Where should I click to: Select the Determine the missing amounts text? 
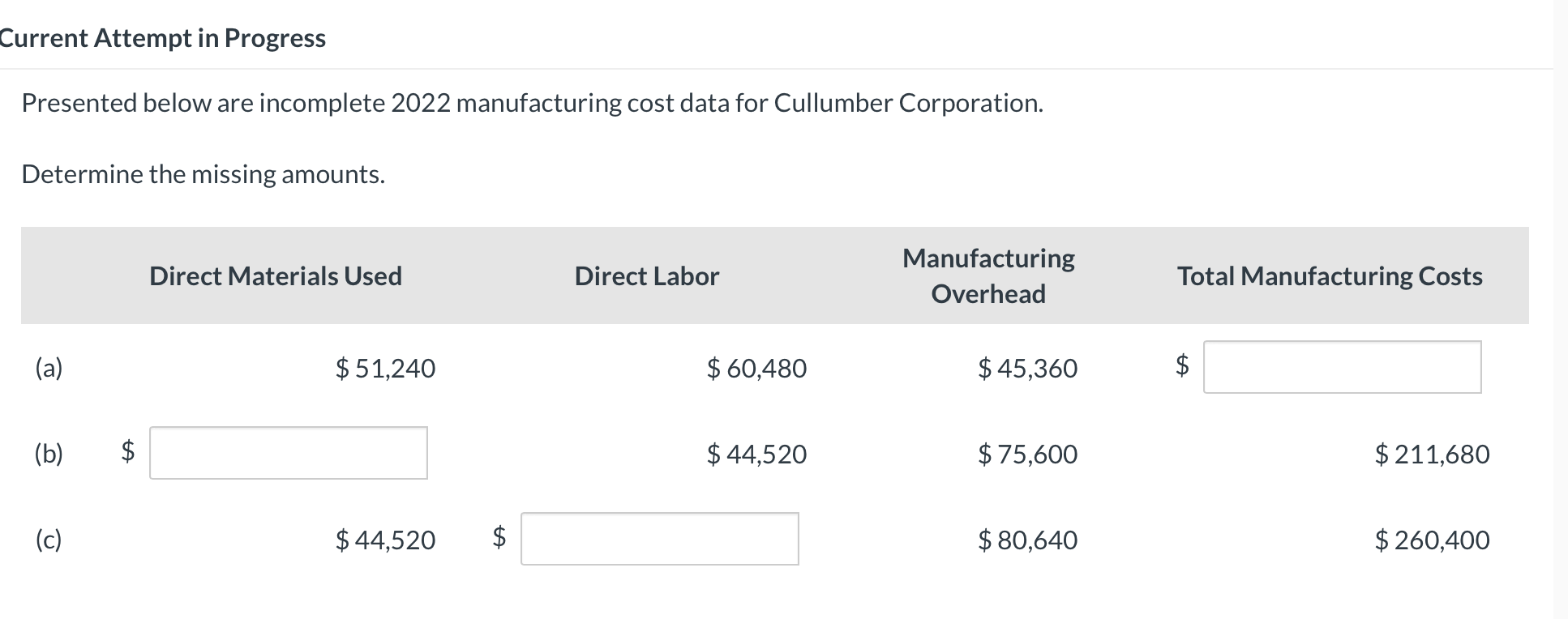click(203, 173)
